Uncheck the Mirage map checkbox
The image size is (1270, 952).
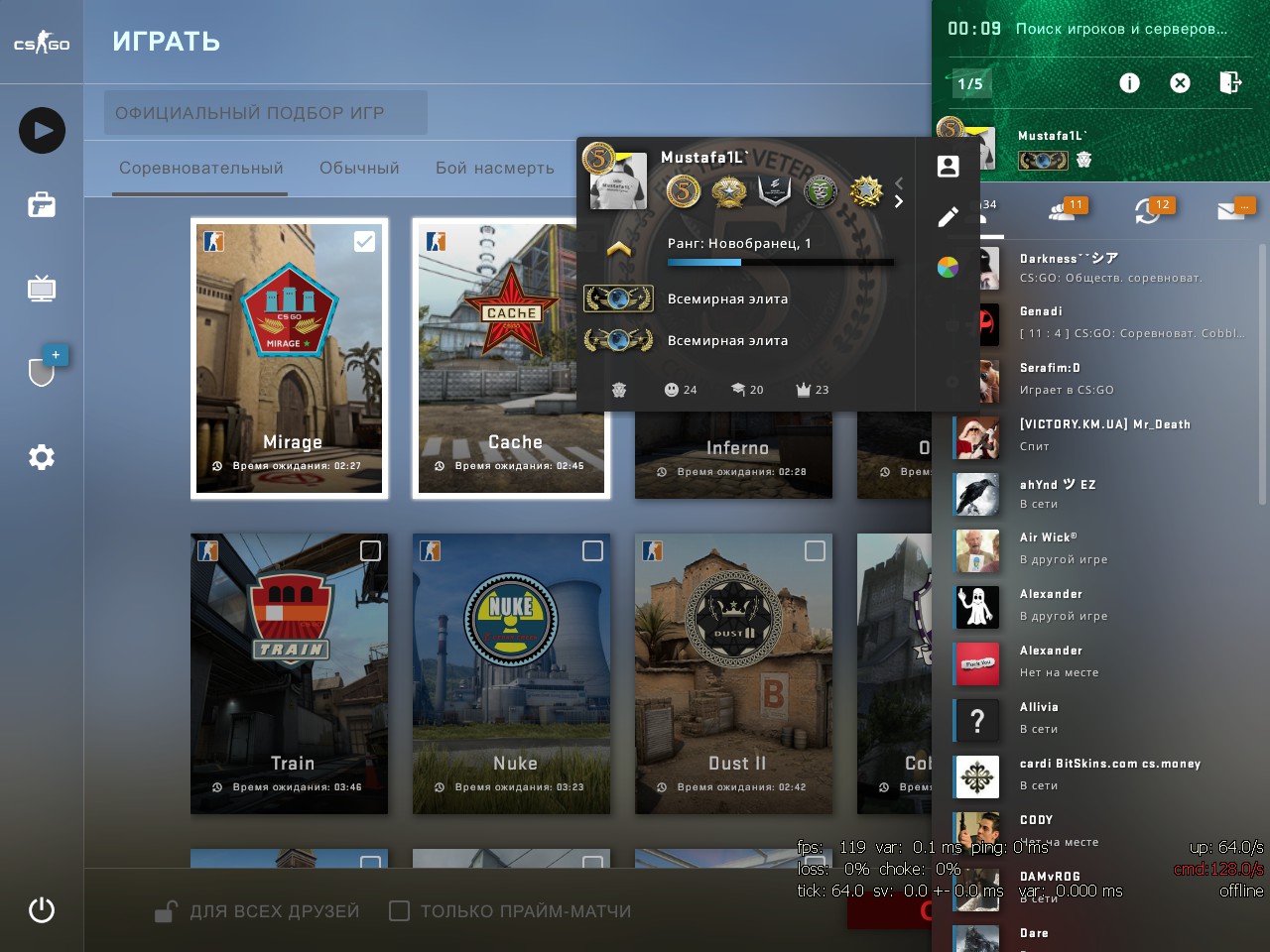[364, 241]
